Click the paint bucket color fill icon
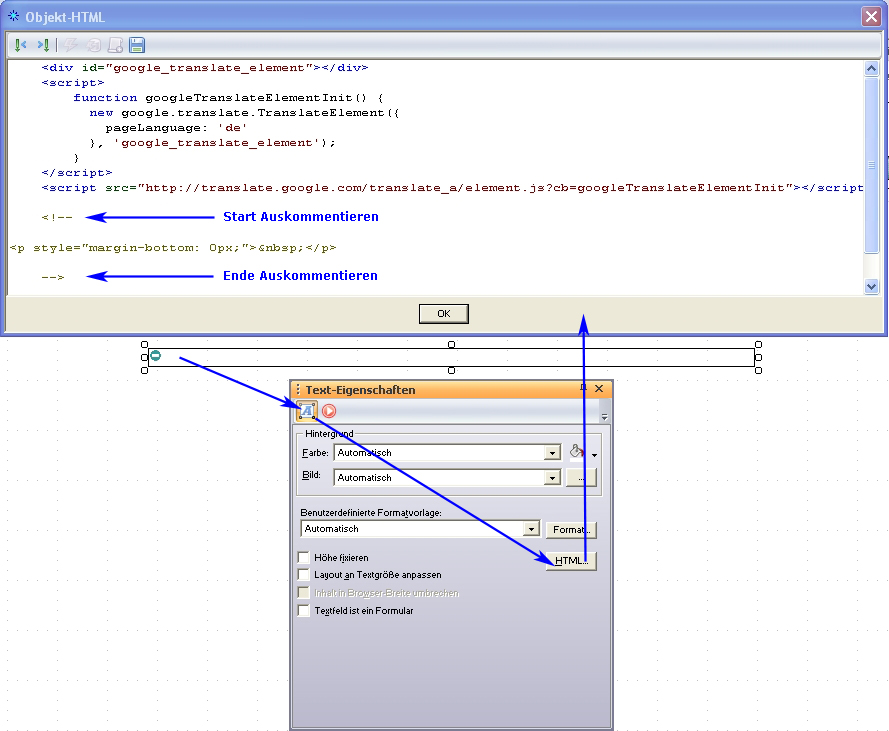This screenshot has width=889, height=731. pos(577,452)
